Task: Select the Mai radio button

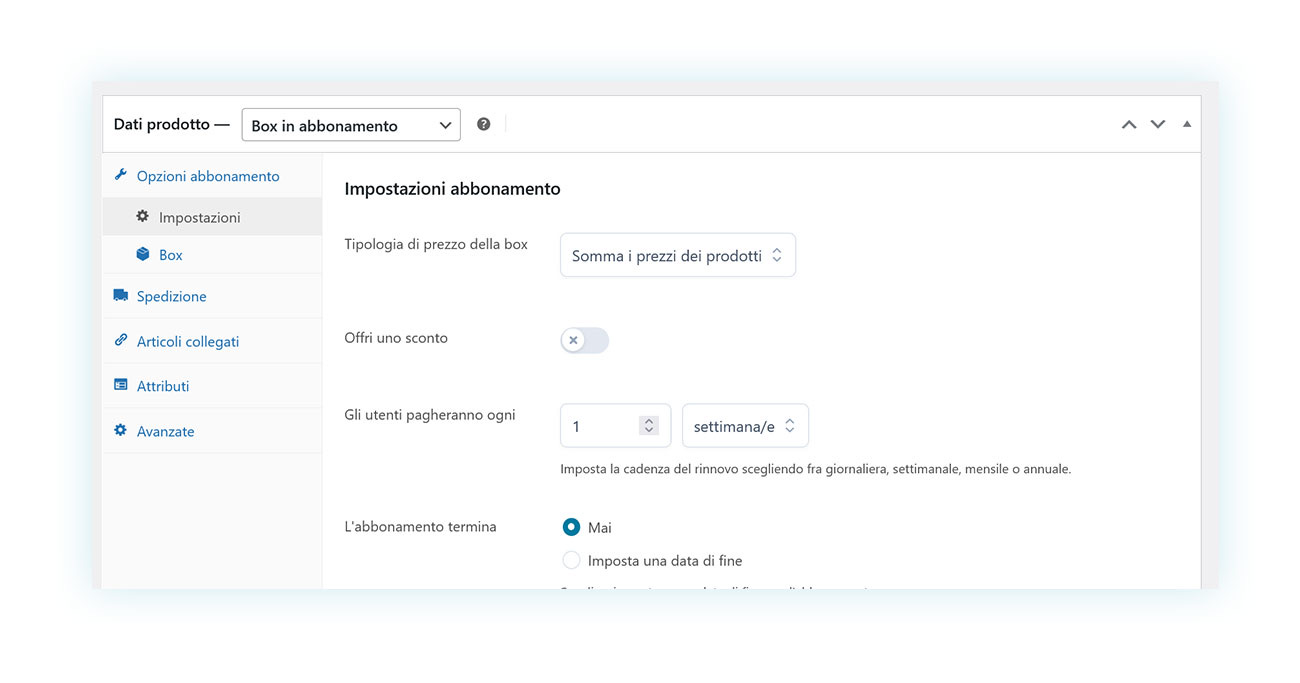Action: click(571, 526)
